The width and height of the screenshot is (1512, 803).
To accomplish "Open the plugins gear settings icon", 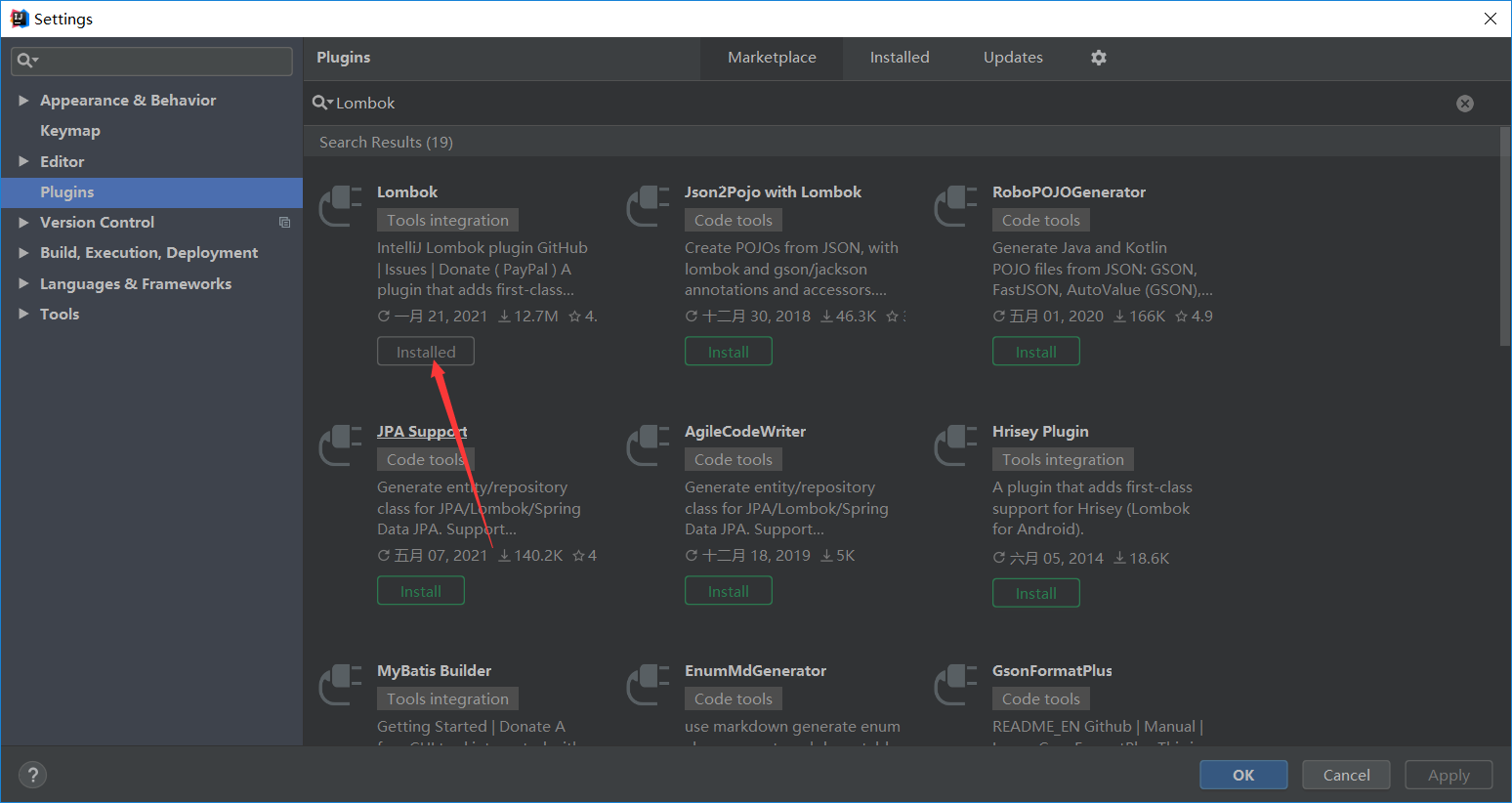I will pyautogui.click(x=1099, y=58).
